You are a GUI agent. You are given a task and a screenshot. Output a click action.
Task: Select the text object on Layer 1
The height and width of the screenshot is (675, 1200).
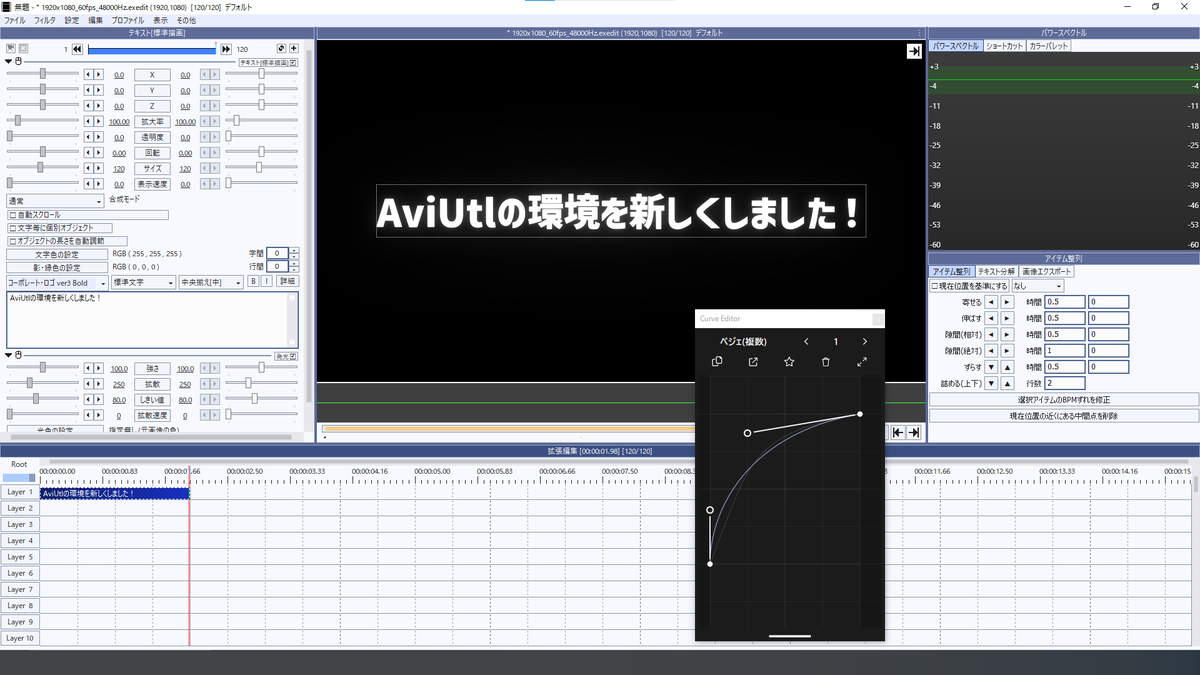pyautogui.click(x=114, y=493)
